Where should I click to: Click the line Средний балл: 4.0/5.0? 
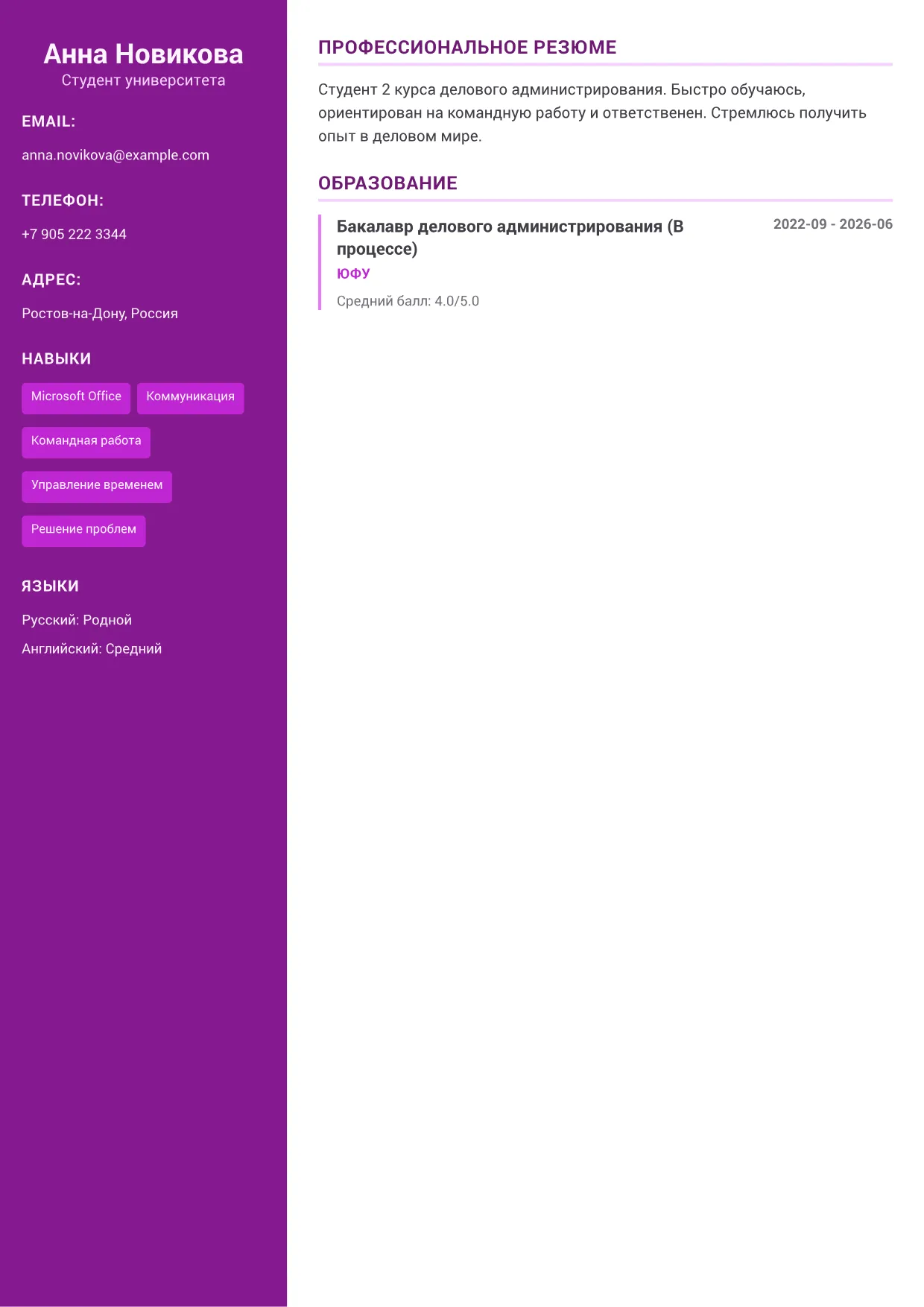click(x=408, y=301)
